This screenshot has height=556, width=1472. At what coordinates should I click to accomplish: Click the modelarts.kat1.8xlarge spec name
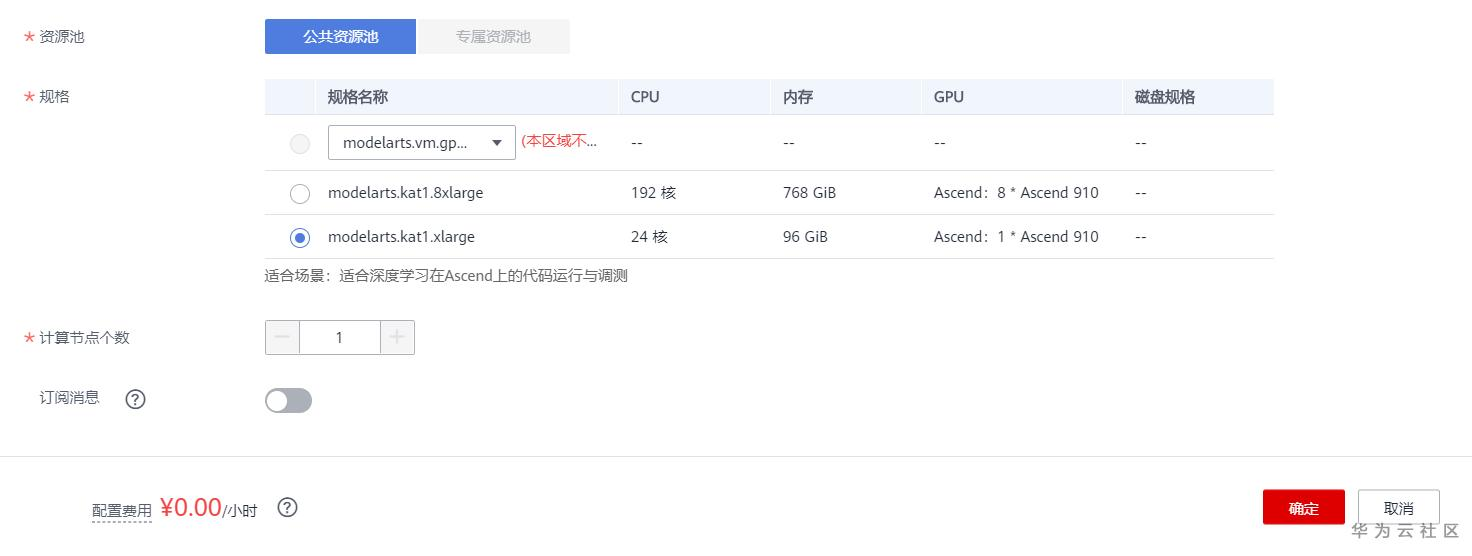coord(405,193)
